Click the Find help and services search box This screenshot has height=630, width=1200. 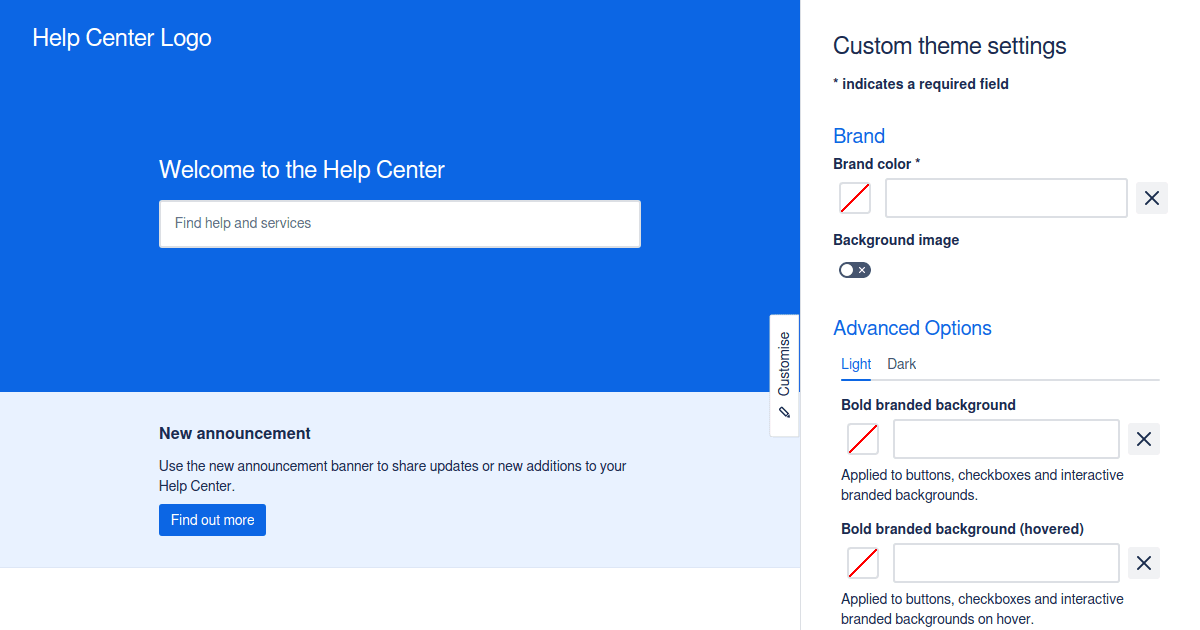pyautogui.click(x=400, y=223)
